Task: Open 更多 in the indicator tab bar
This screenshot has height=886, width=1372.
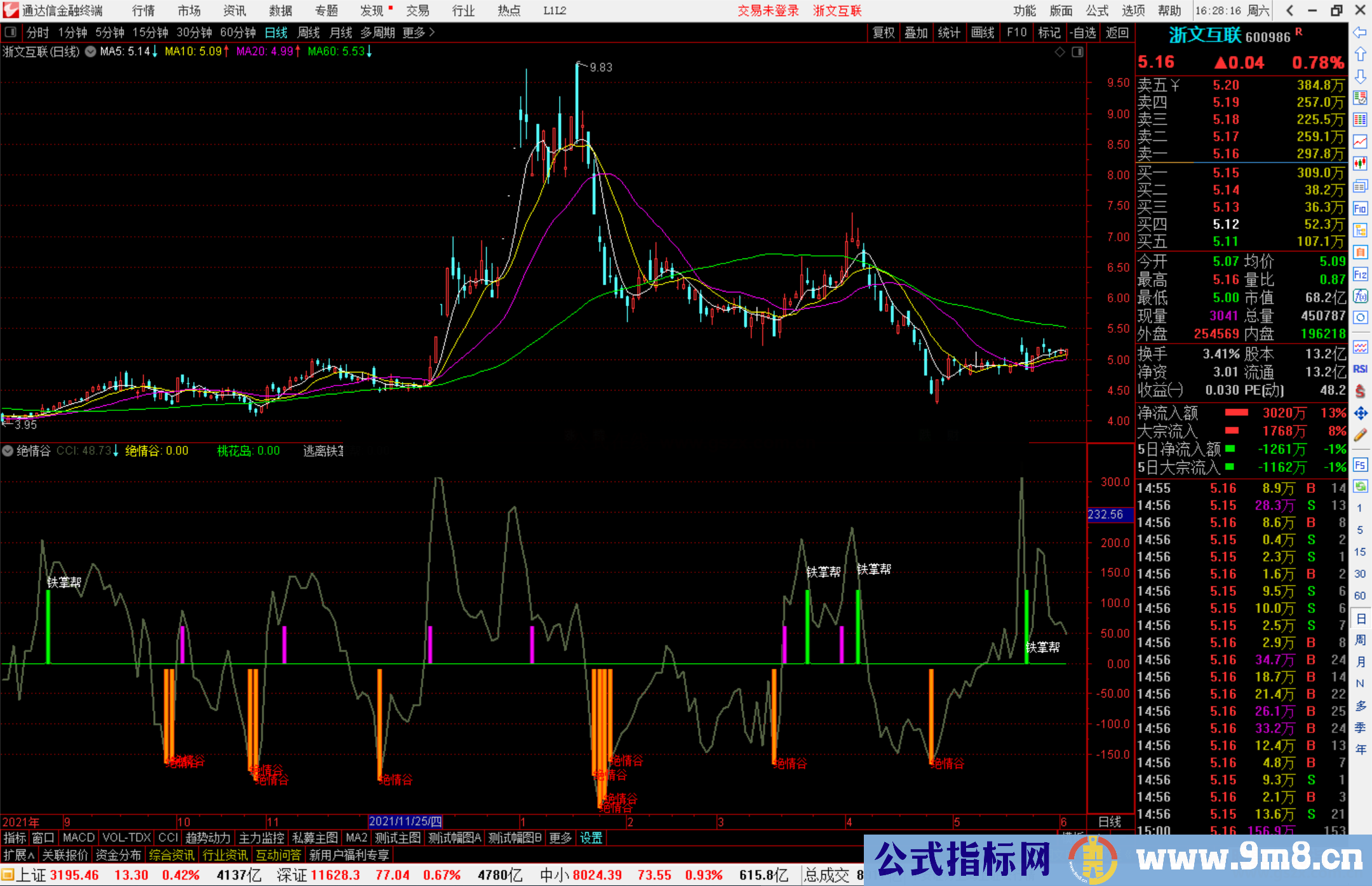Action: pos(560,838)
